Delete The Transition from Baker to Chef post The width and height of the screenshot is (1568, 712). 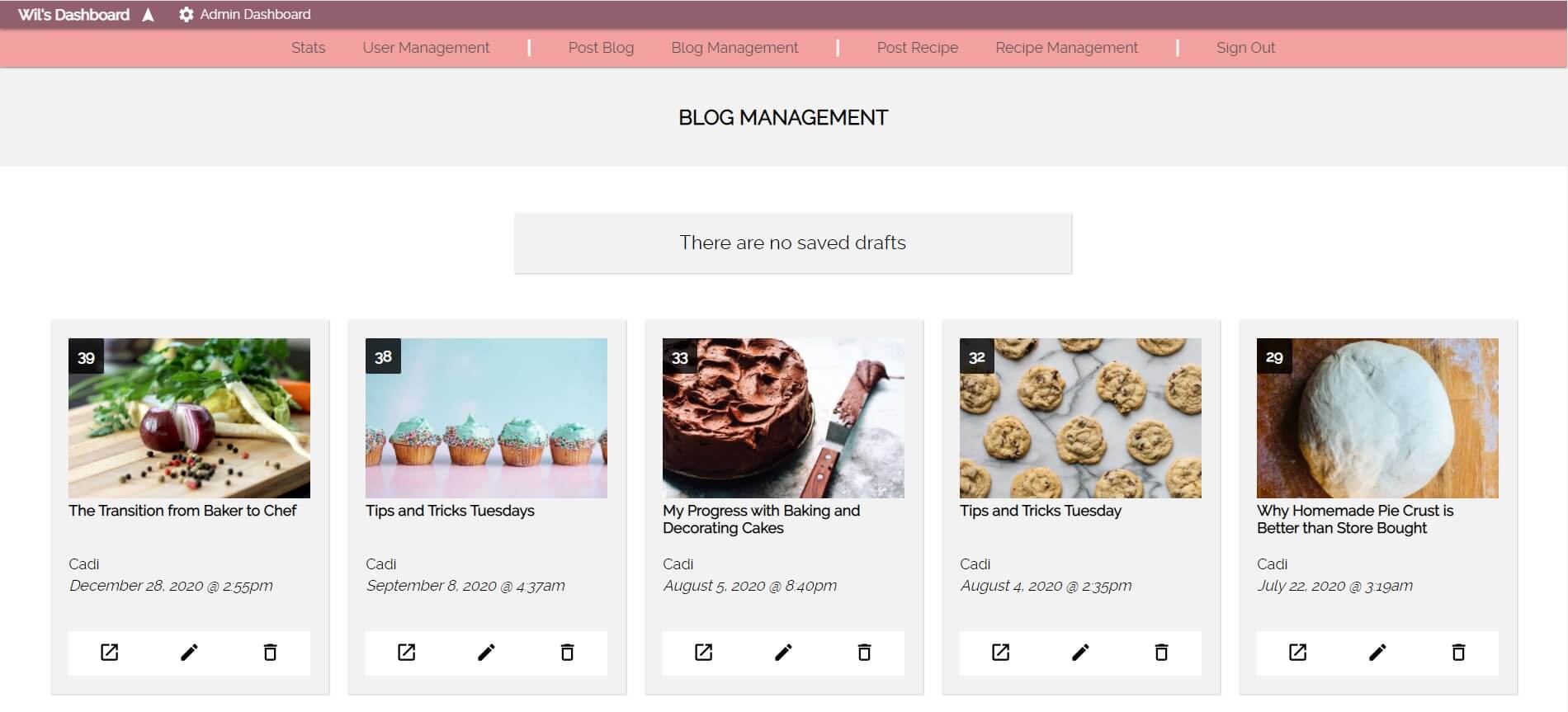coord(270,653)
